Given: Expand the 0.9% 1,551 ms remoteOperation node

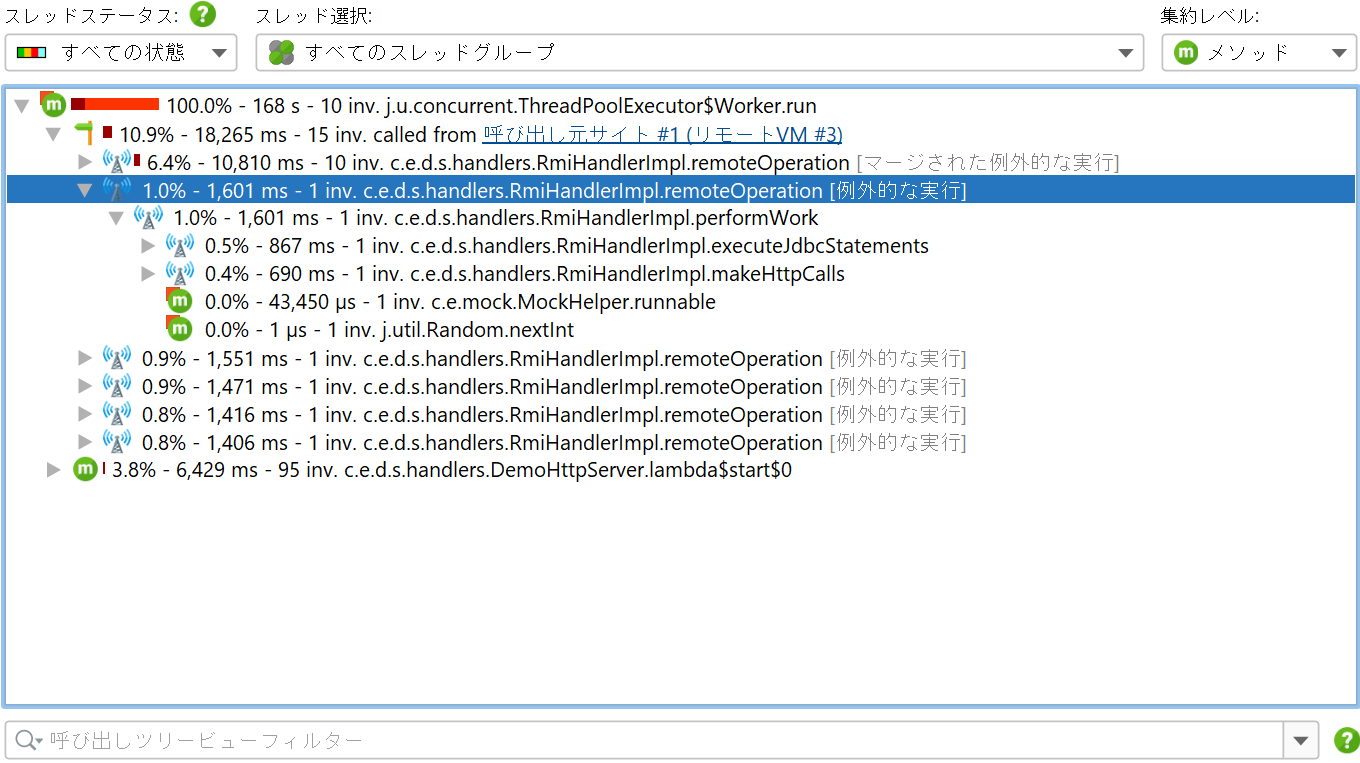Looking at the screenshot, I should 85,358.
